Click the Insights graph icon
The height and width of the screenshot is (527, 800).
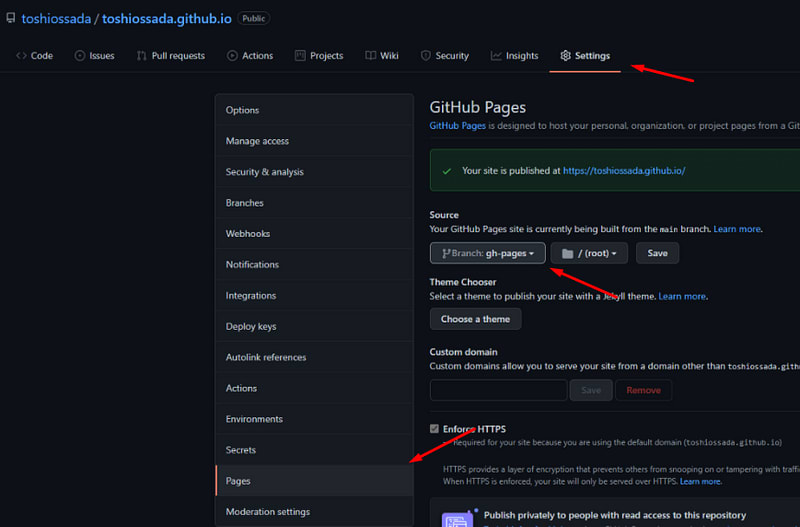click(x=496, y=56)
